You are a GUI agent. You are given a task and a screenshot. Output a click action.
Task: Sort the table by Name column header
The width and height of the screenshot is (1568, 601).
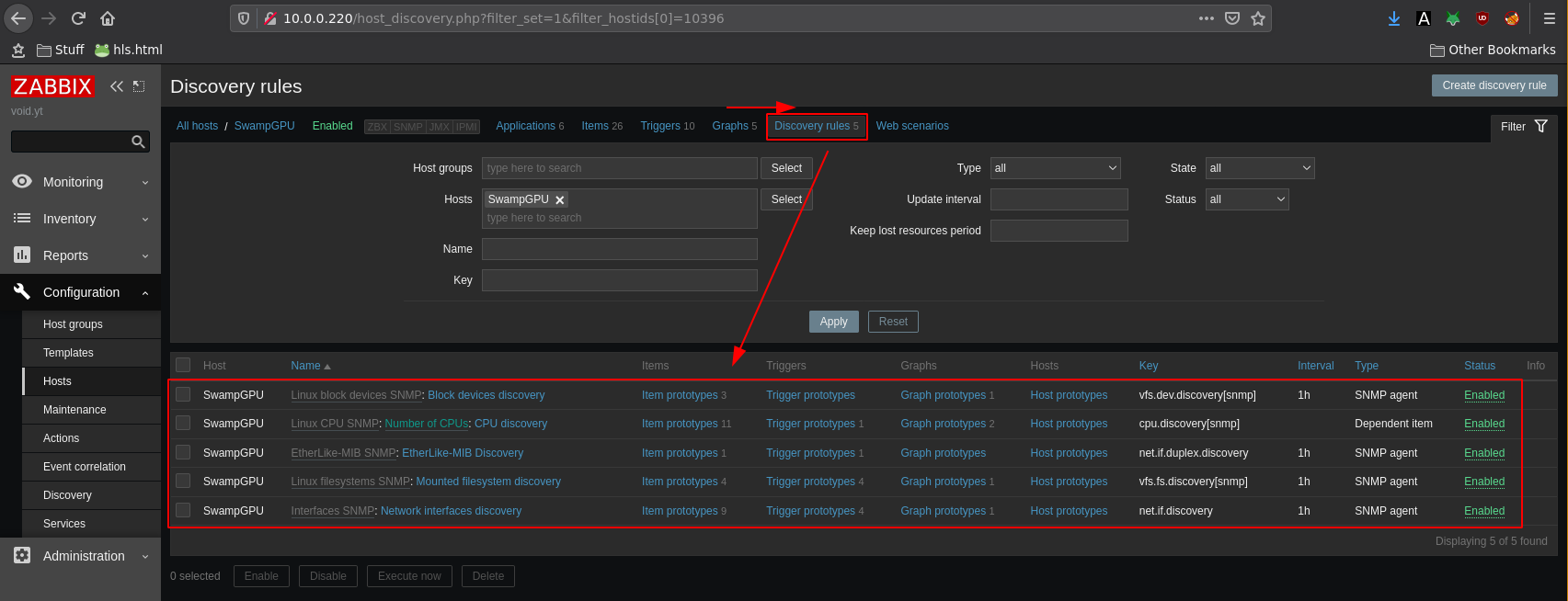pos(311,366)
